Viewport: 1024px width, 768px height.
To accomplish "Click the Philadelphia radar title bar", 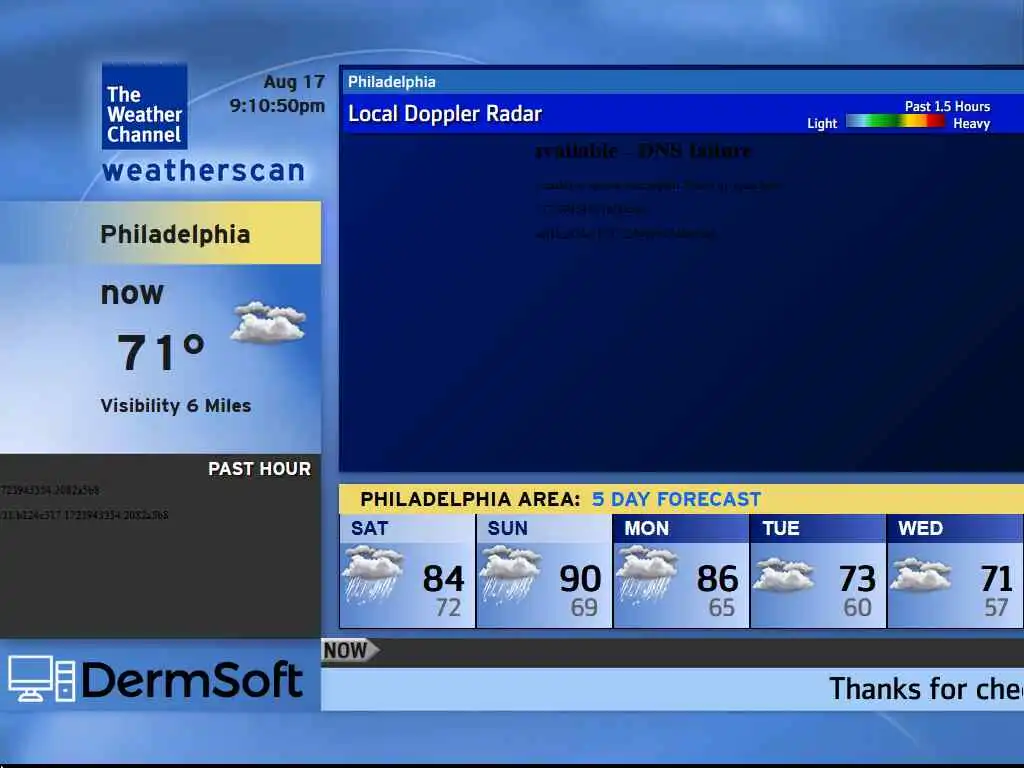I will 682,82.
